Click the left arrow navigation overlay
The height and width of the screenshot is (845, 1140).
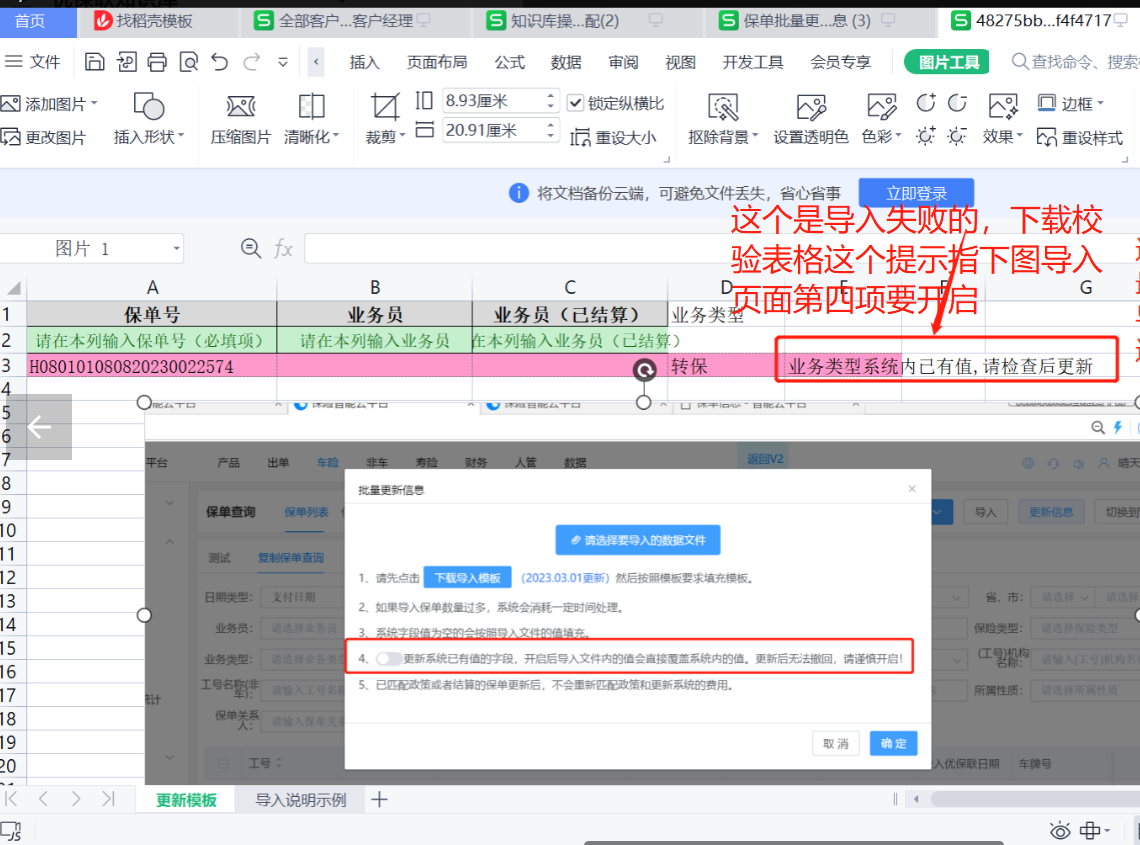[39, 427]
